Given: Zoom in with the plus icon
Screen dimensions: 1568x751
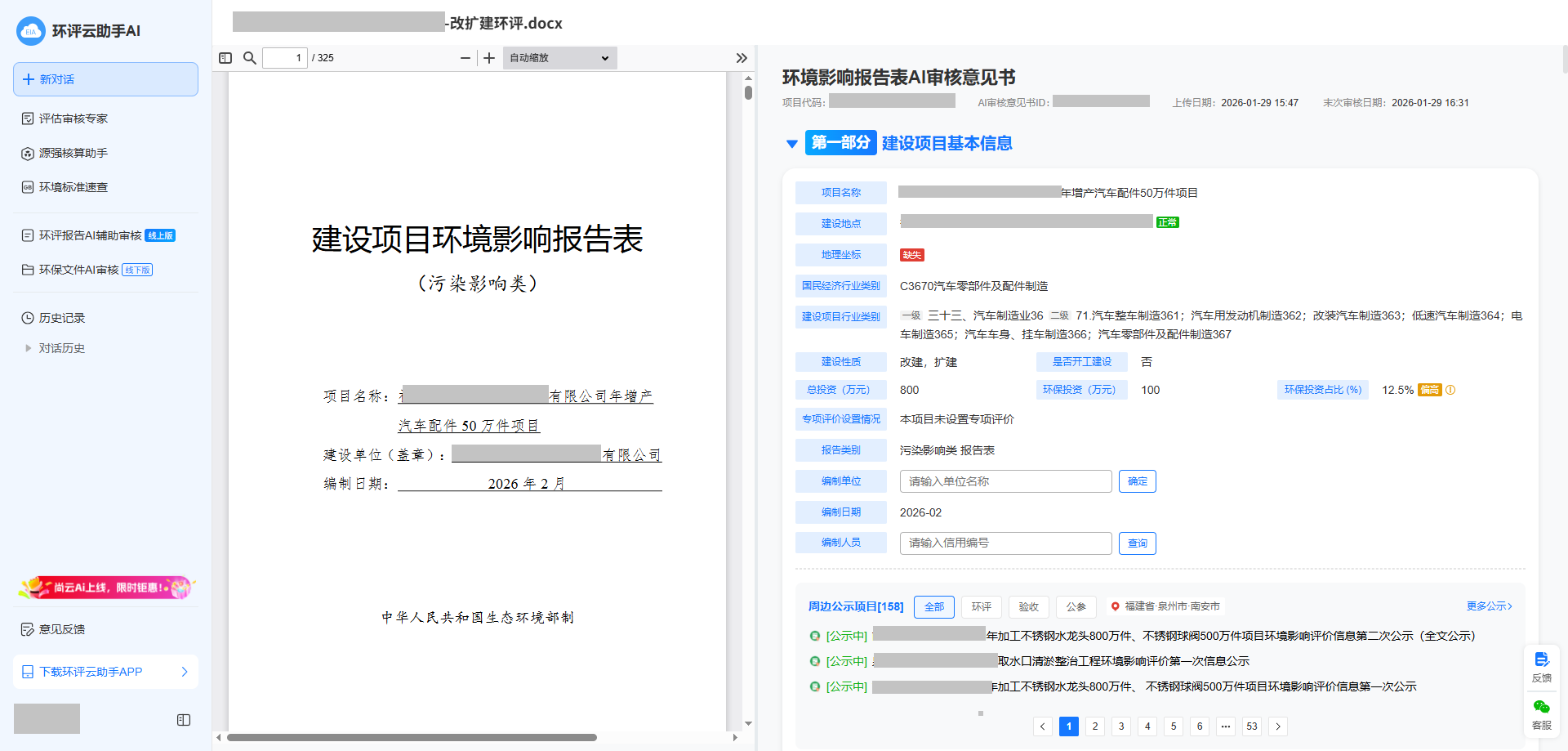Looking at the screenshot, I should pyautogui.click(x=489, y=58).
